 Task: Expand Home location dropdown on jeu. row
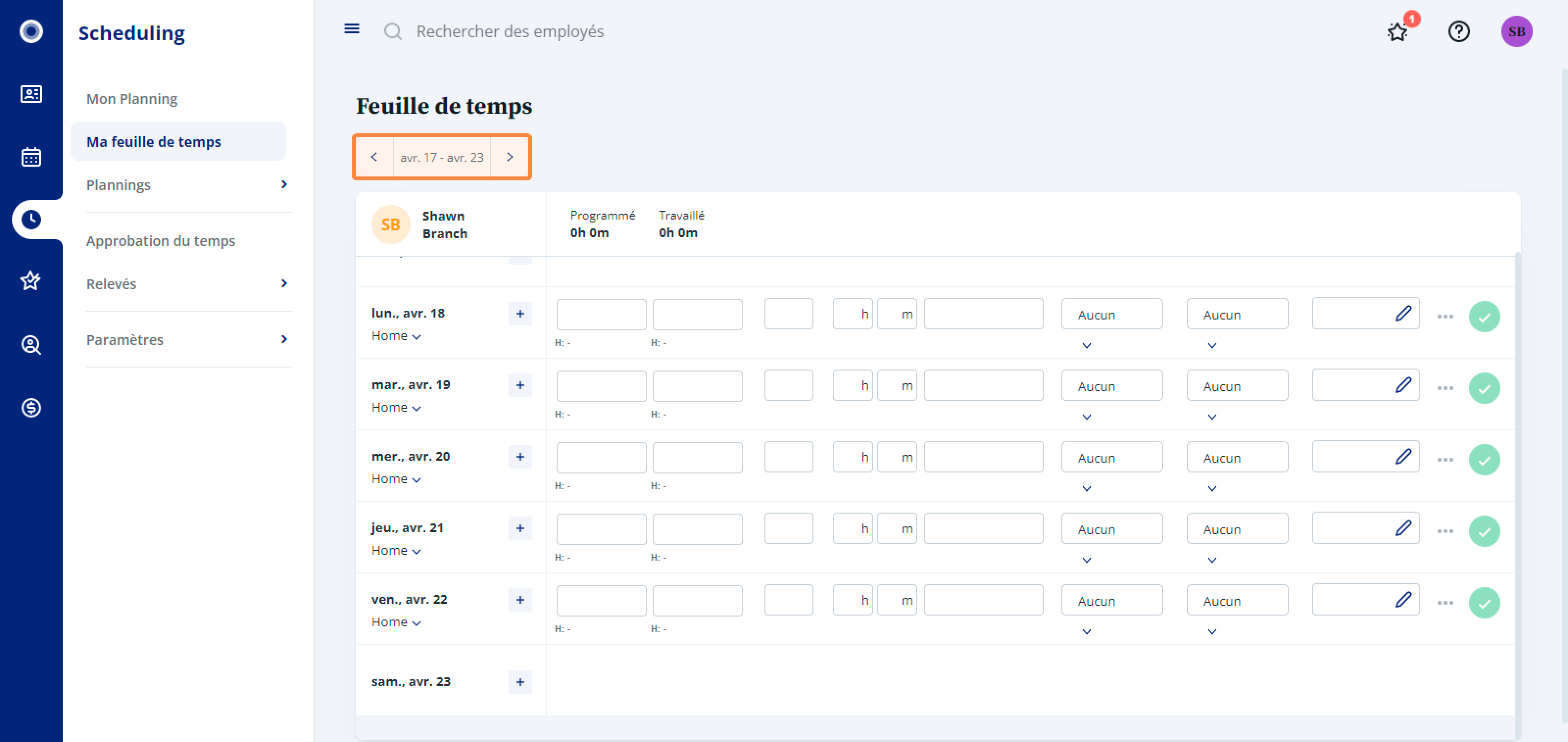[x=396, y=550]
